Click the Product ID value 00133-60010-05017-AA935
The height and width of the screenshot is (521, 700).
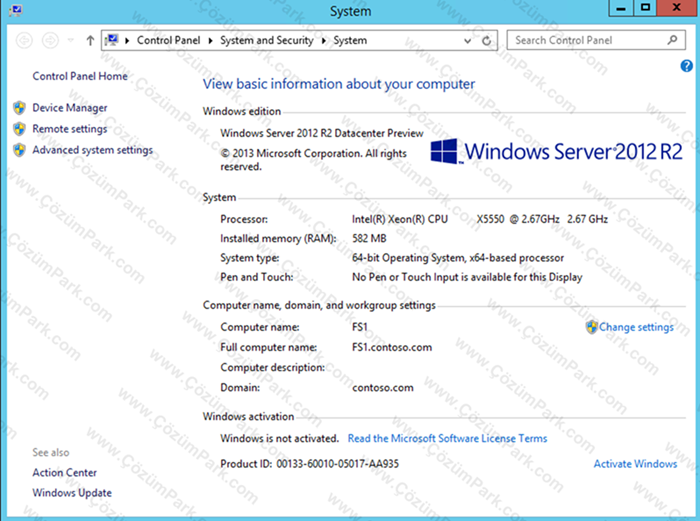tap(338, 464)
